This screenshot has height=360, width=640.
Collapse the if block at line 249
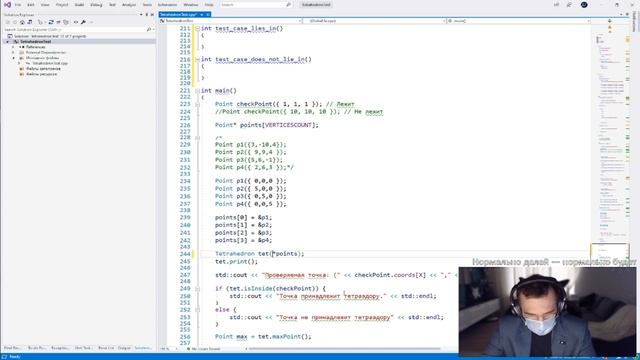[x=198, y=289]
